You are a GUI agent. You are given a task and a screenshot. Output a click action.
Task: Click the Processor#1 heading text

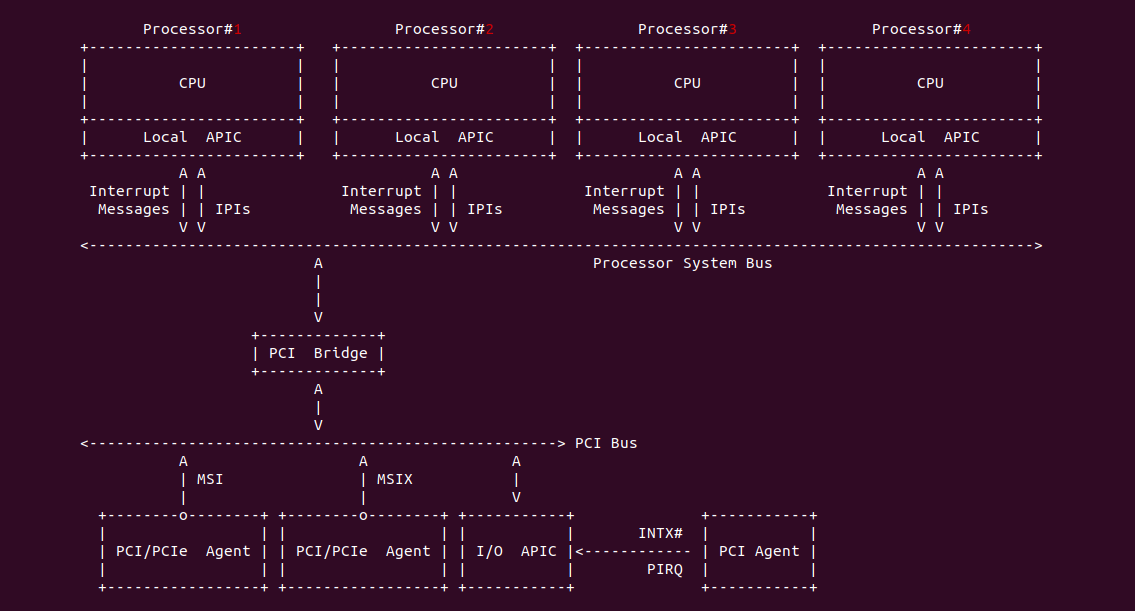[192, 29]
